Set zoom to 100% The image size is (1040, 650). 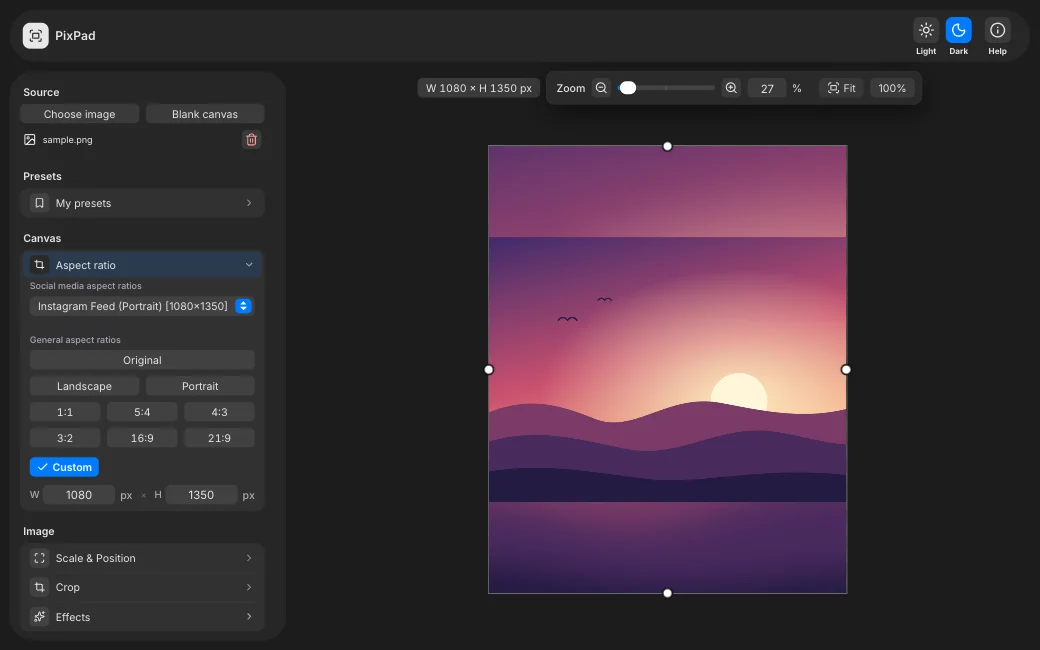click(x=892, y=88)
